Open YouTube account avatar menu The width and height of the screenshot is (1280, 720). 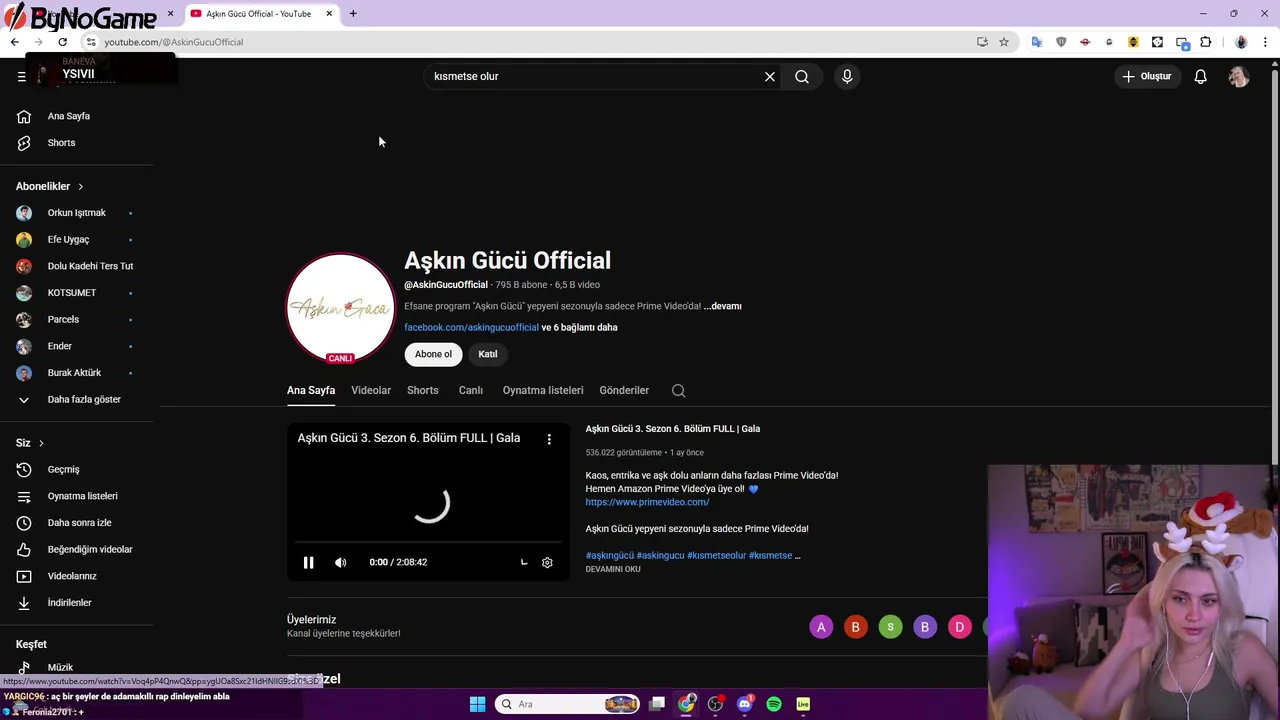point(1239,76)
